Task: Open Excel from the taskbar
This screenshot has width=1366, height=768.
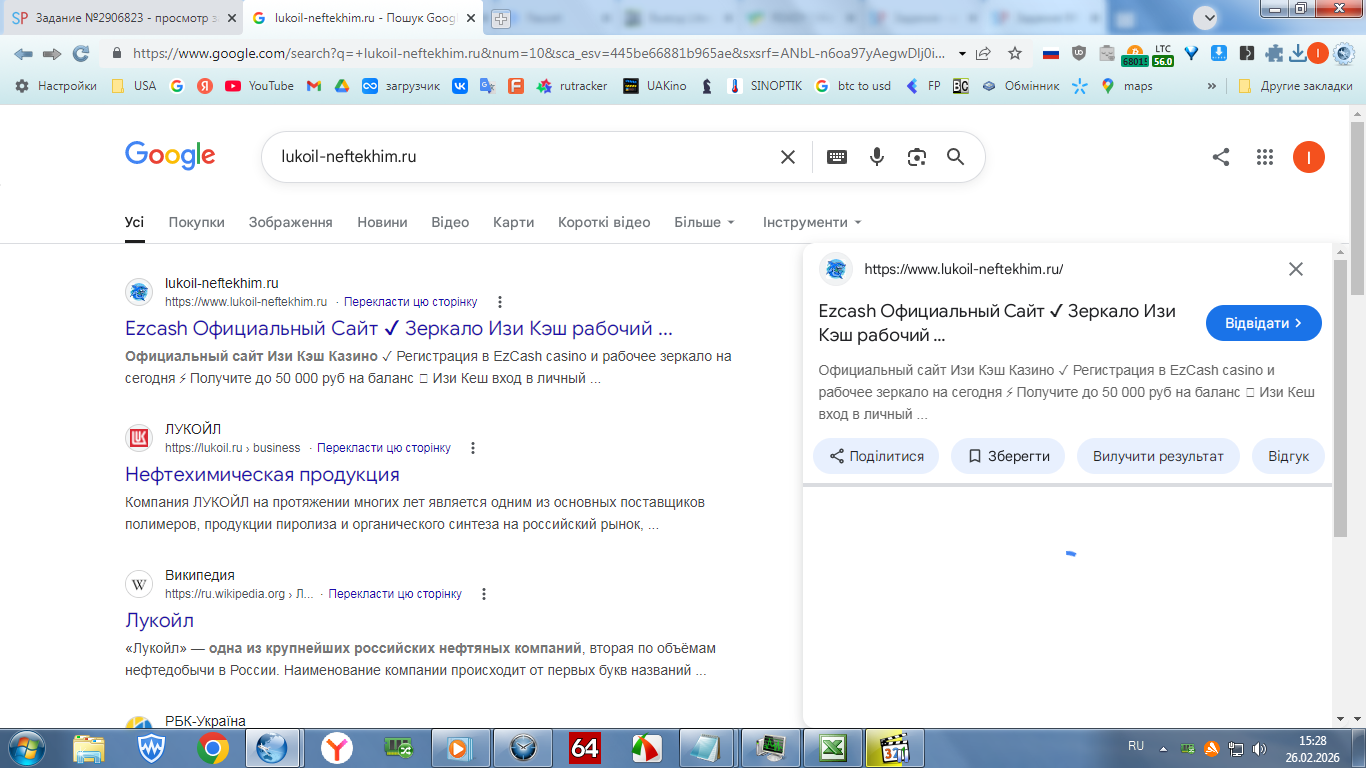Action: pos(834,747)
